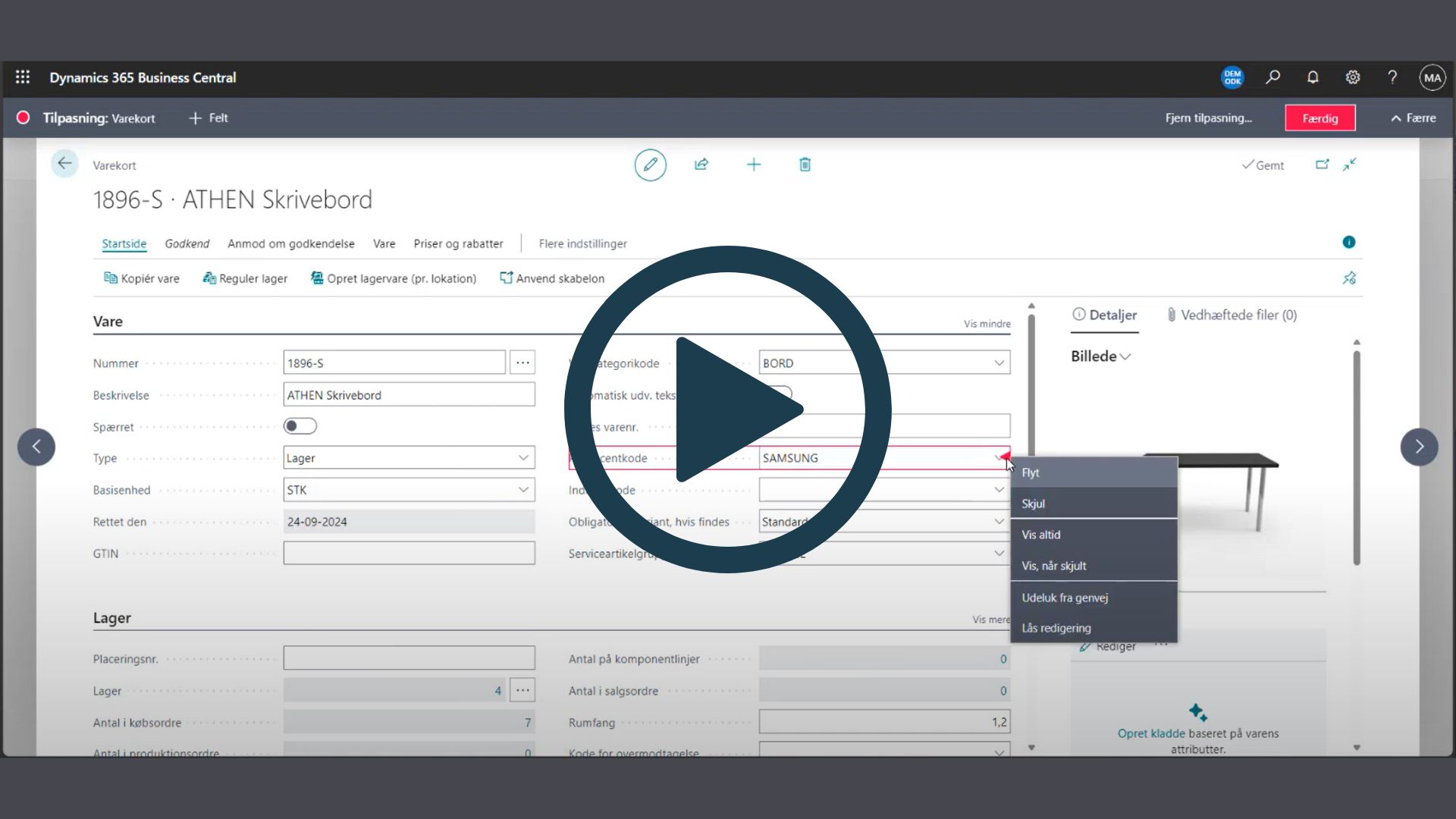Select Lås redigering menu entry
This screenshot has height=819, width=1456.
point(1094,628)
